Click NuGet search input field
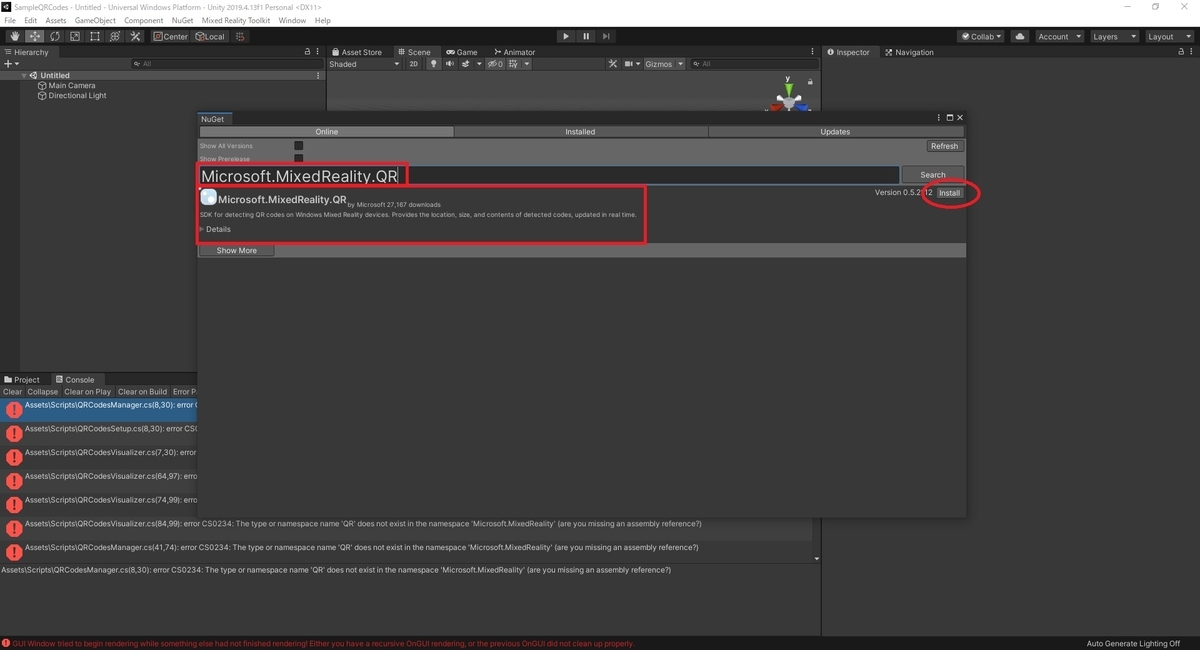This screenshot has height=650, width=1200. point(549,175)
